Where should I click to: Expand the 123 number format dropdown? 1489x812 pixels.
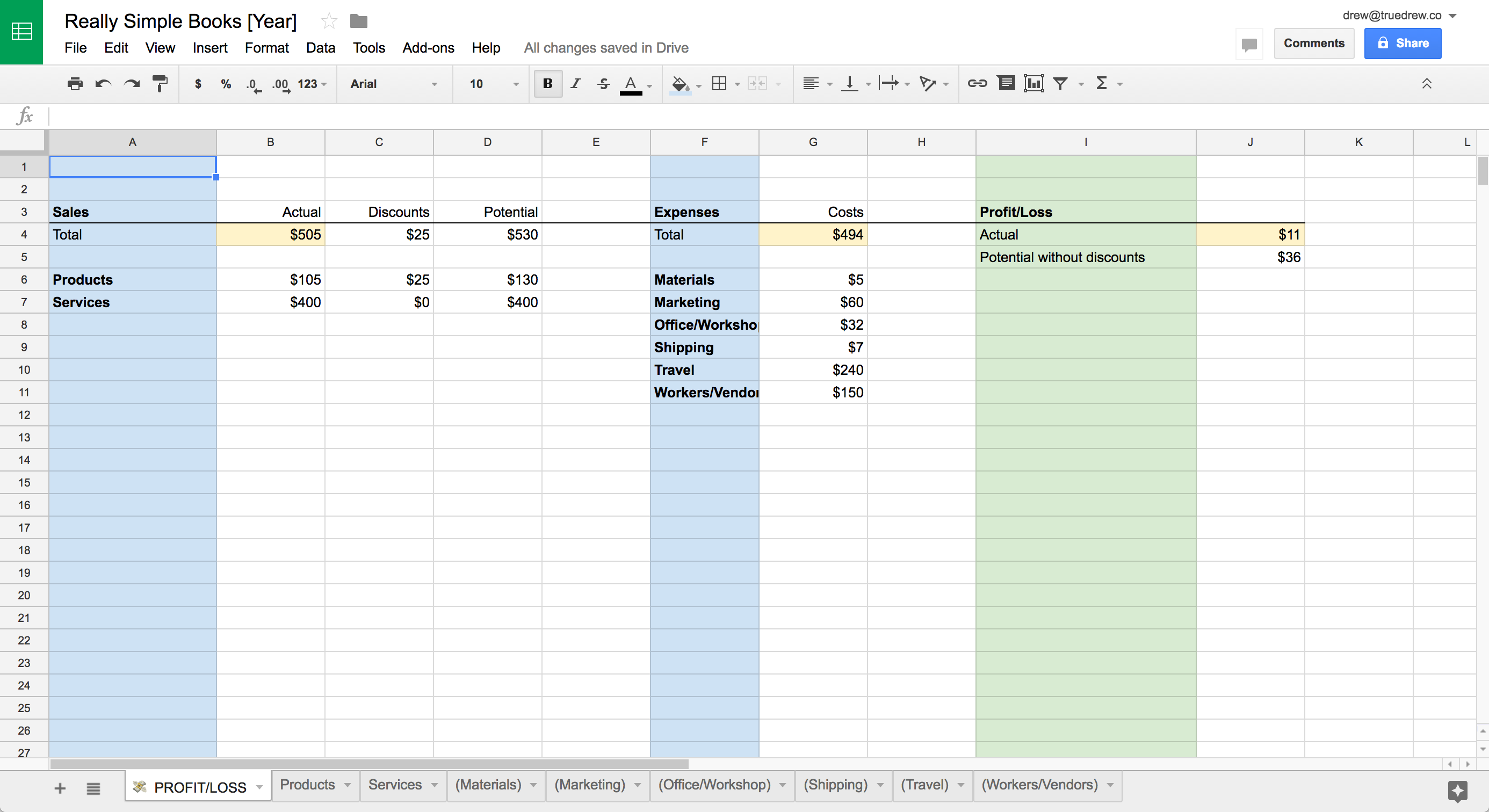[312, 84]
